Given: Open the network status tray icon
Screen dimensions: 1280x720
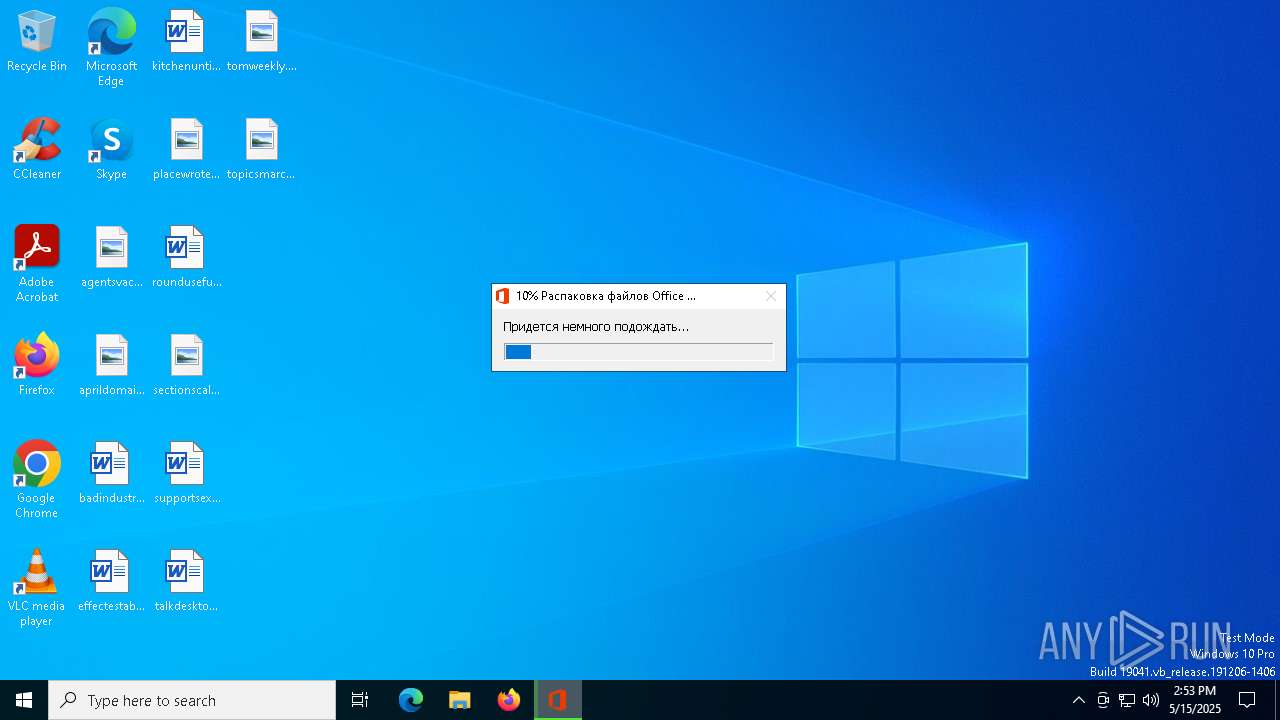Looking at the screenshot, I should point(1127,700).
